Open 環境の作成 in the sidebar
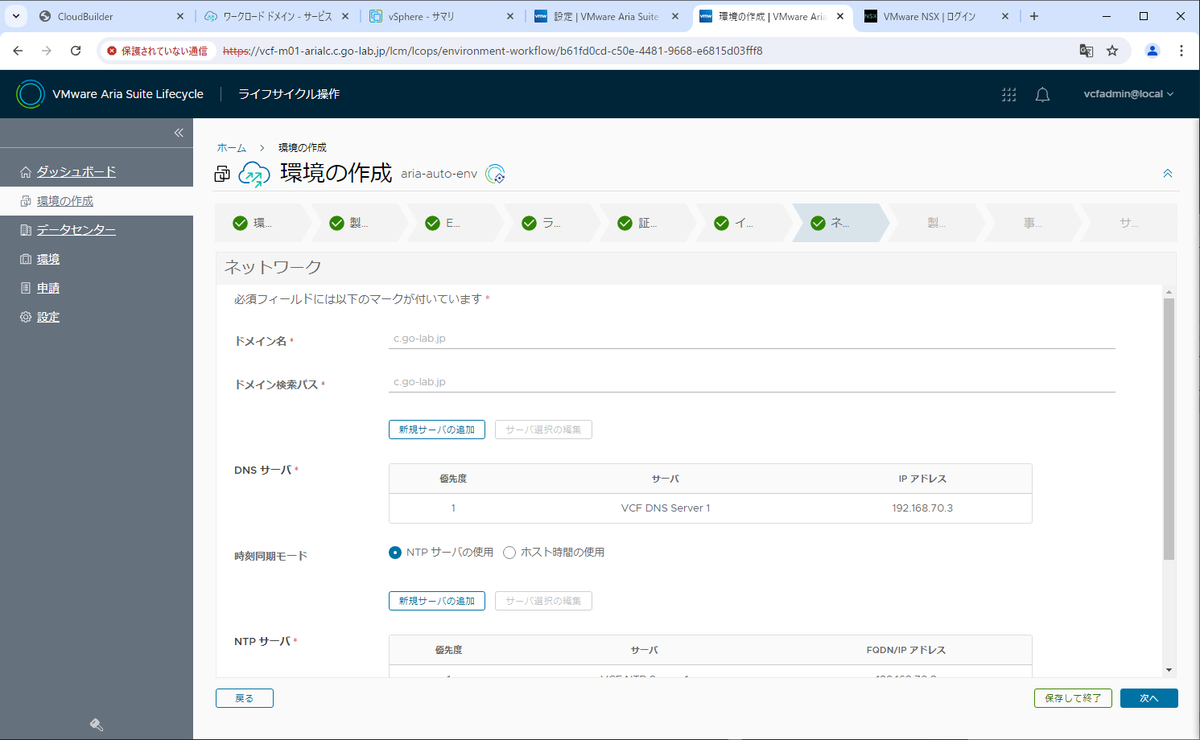The height and width of the screenshot is (740, 1200). point(65,201)
